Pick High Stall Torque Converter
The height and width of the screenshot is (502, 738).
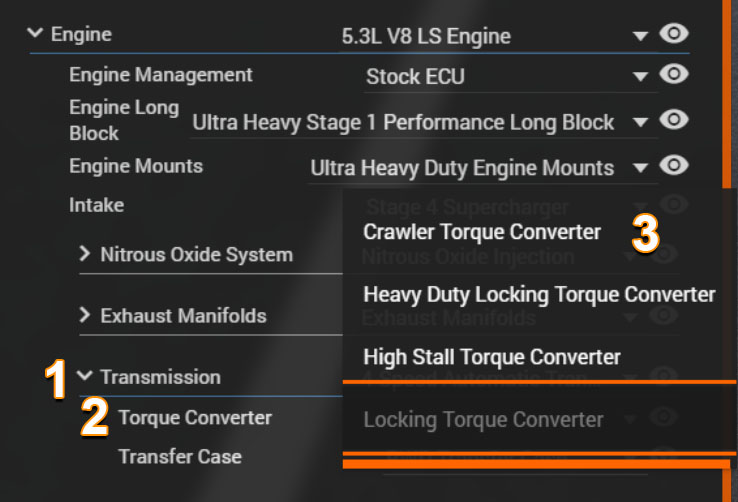click(492, 357)
